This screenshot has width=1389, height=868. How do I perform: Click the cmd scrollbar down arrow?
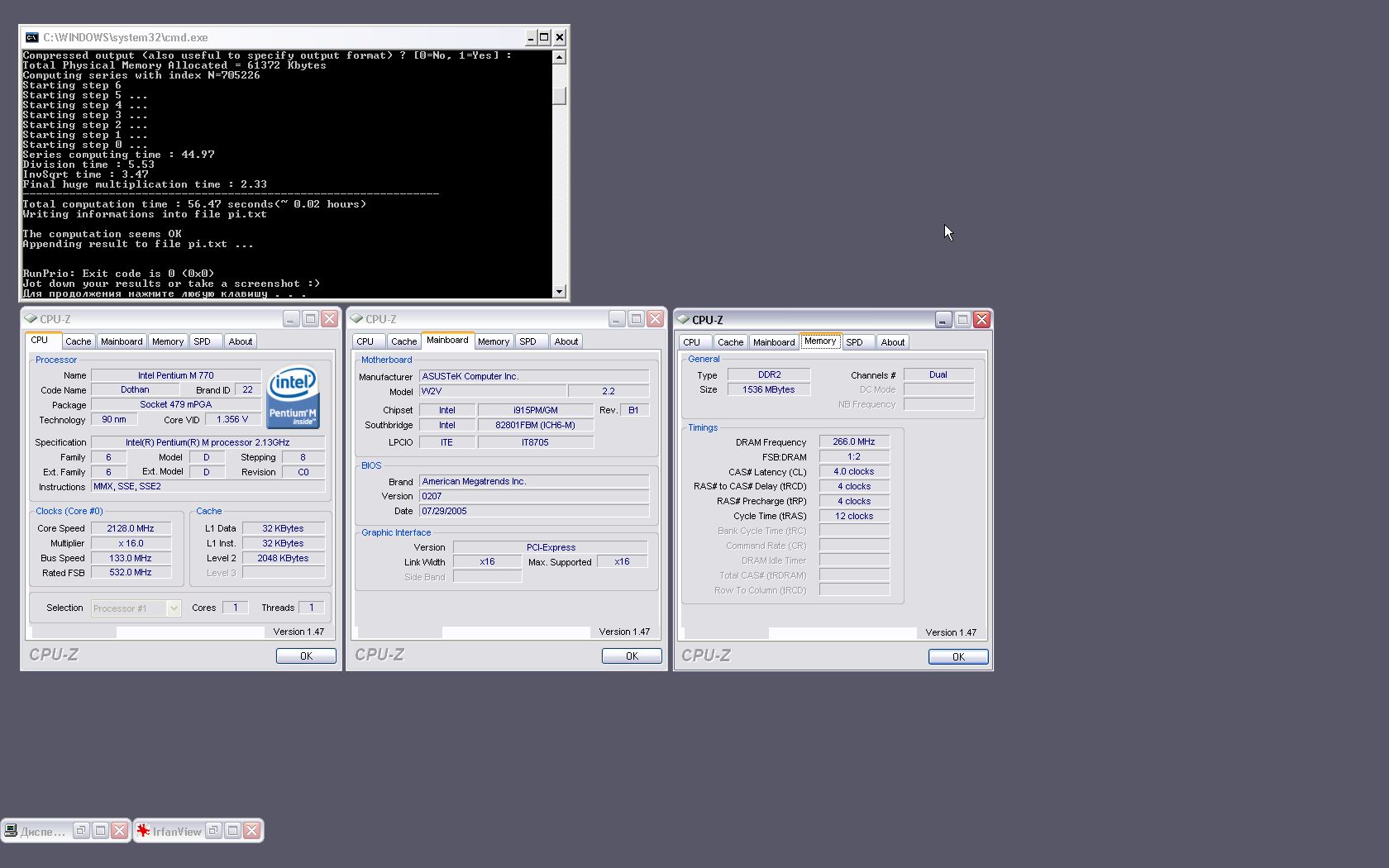[x=559, y=291]
